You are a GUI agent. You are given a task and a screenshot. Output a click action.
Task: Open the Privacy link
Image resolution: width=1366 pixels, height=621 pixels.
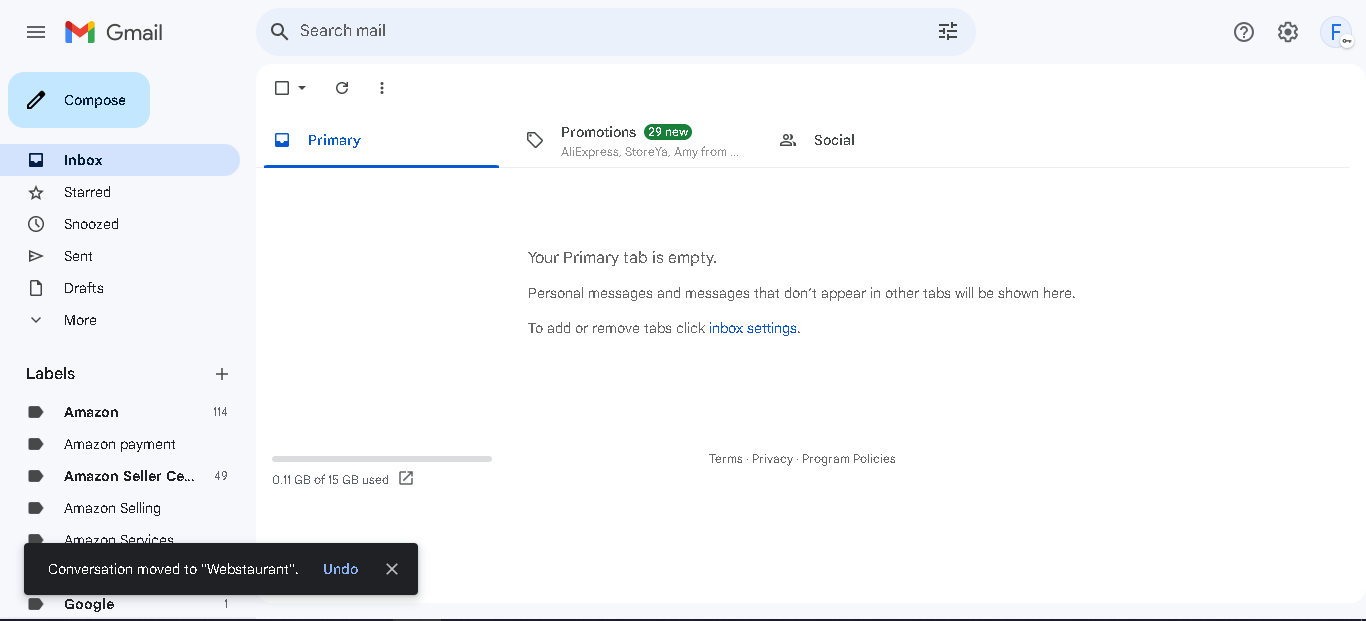[772, 459]
